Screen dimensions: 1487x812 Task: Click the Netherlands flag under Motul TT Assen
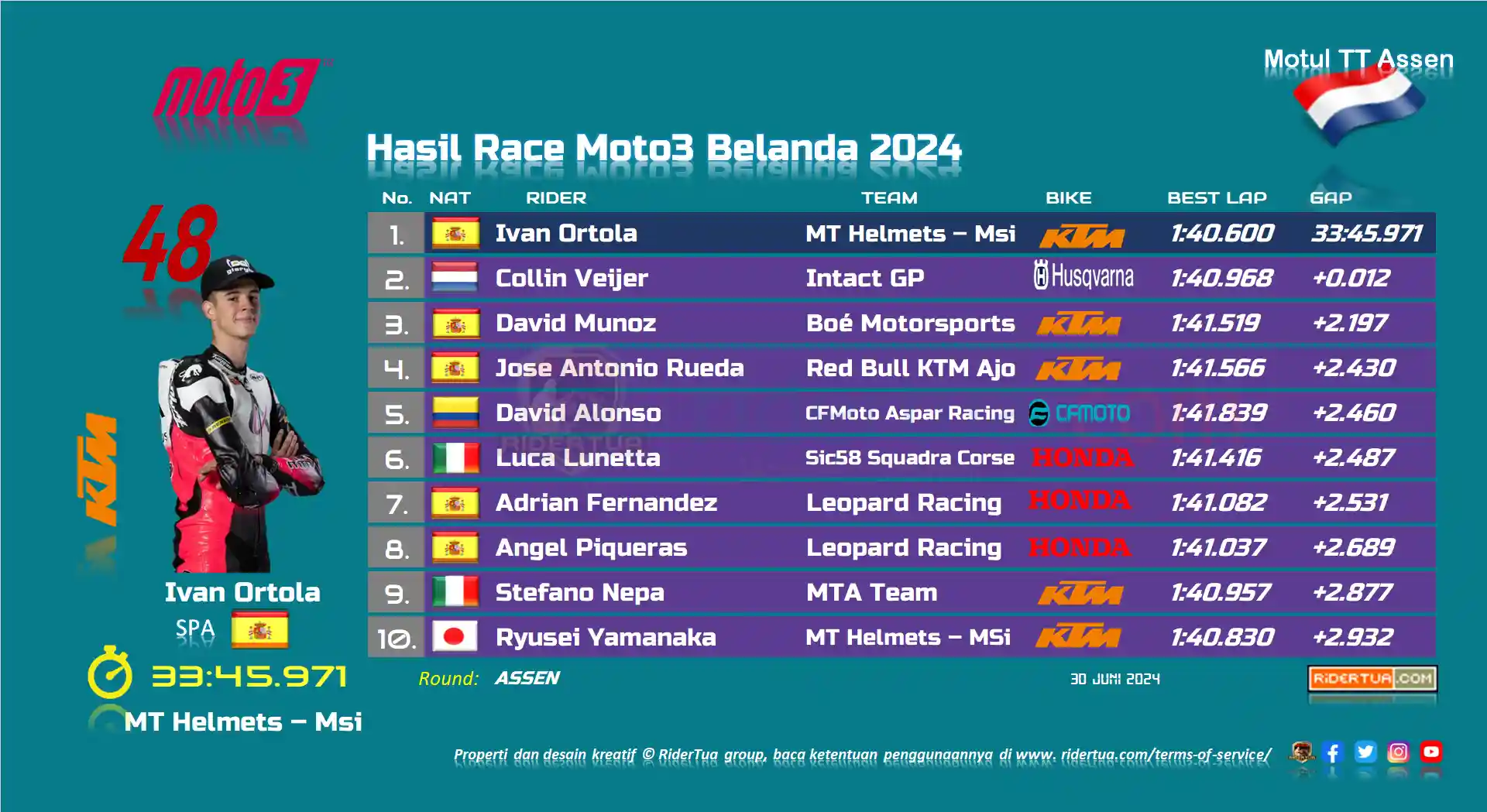[1358, 104]
